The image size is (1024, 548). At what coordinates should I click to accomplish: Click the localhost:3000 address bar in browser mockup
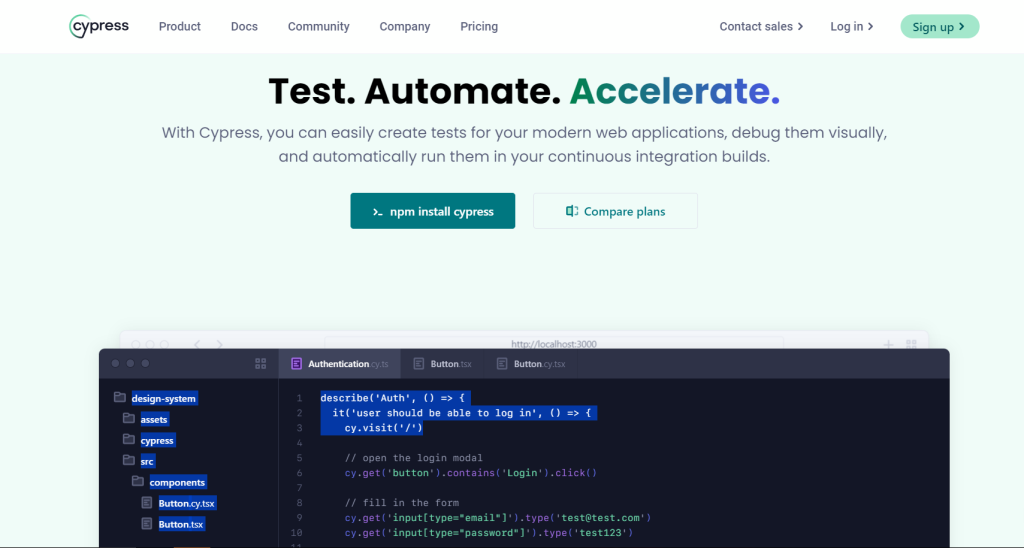[554, 344]
